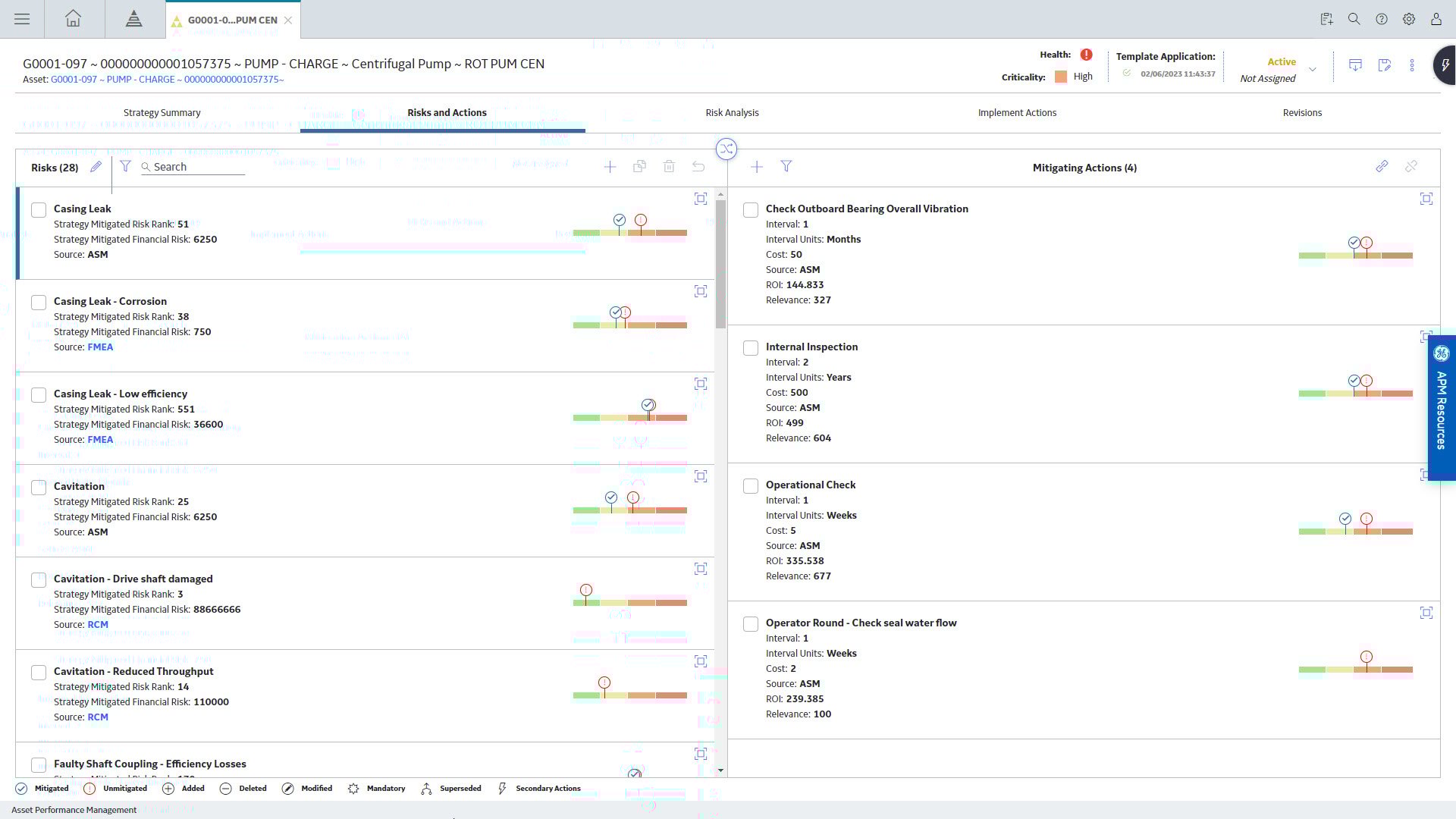Select the Internal Inspection action checkbox
This screenshot has height=819, width=1456.
751,348
